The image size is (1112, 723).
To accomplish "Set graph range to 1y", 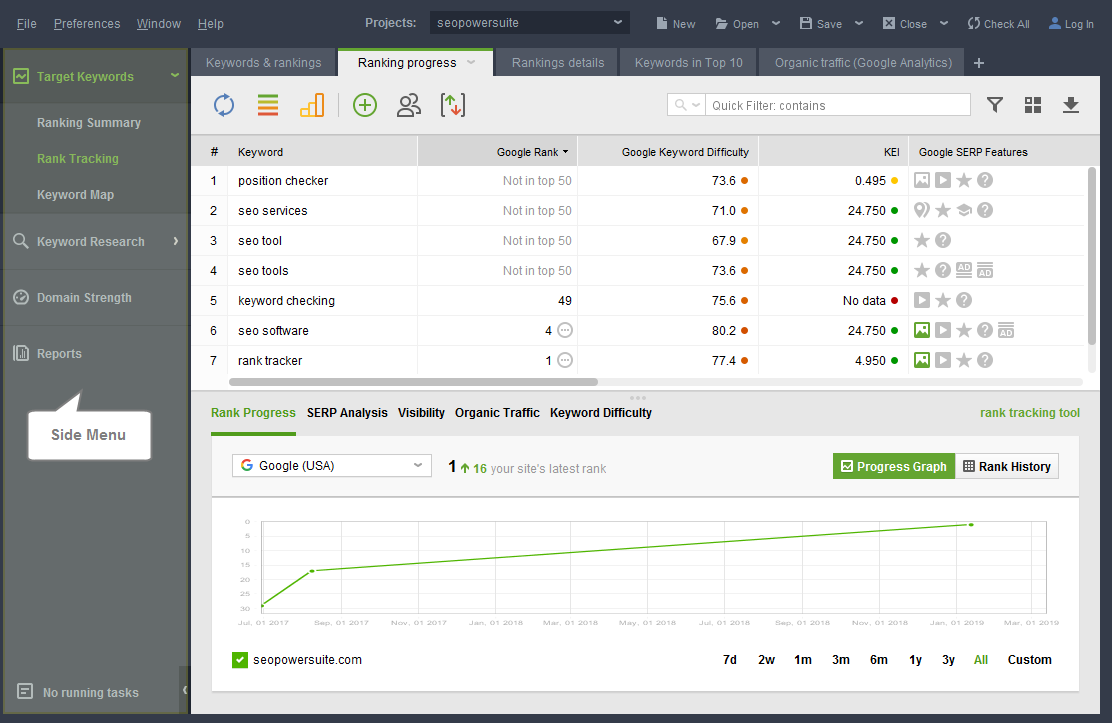I will (x=916, y=660).
